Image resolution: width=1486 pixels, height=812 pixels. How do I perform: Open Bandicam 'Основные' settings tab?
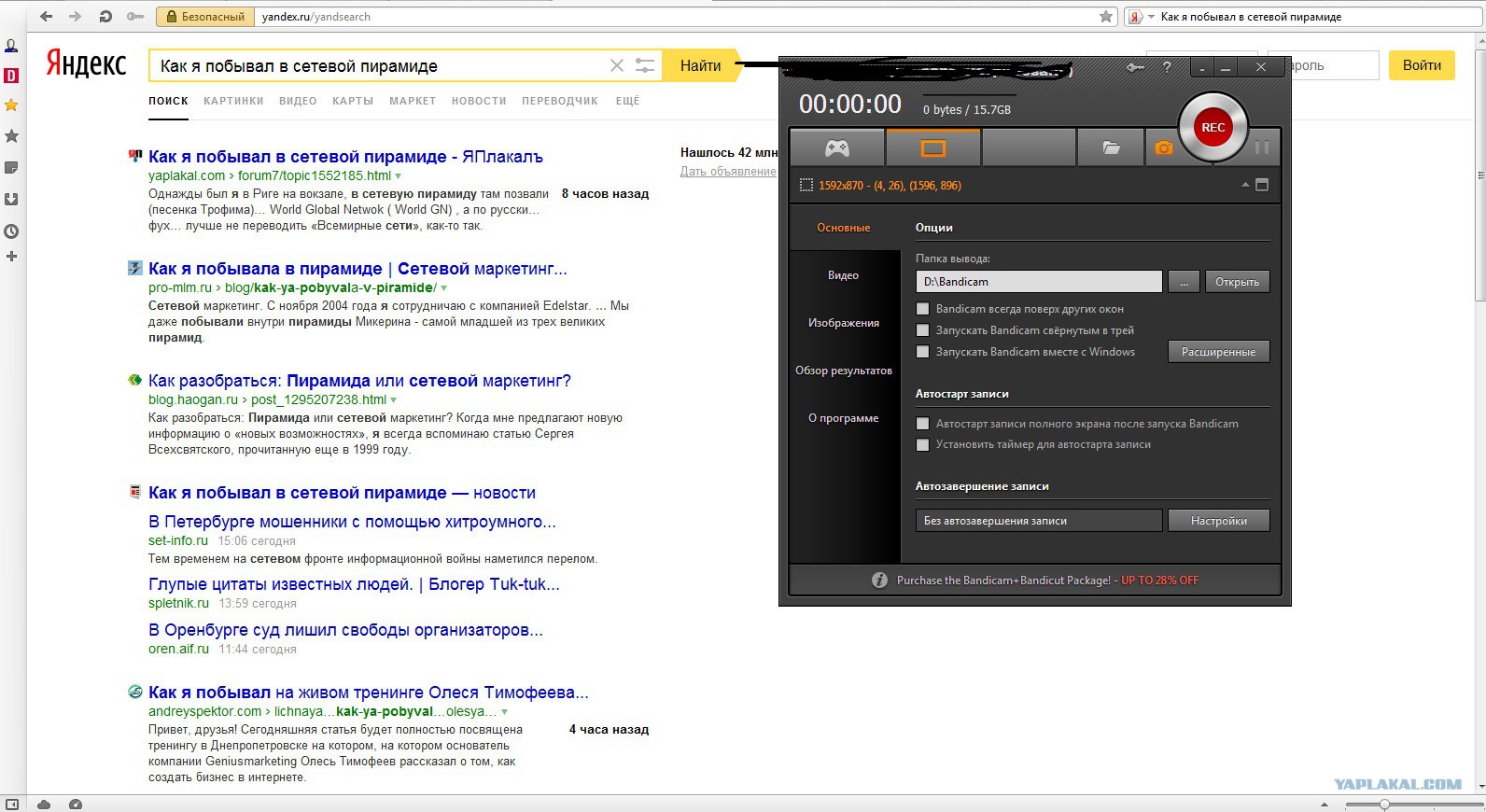(844, 228)
